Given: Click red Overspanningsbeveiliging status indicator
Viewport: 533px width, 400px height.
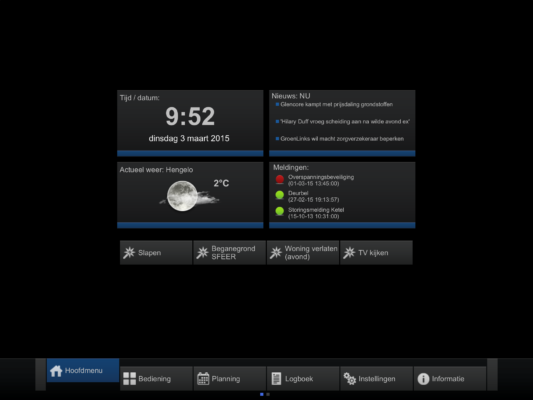Looking at the screenshot, I should pyautogui.click(x=280, y=179).
